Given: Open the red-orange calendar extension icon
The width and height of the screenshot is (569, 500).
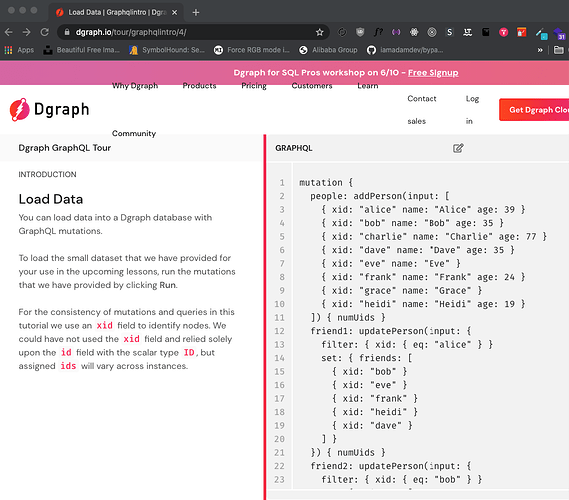Looking at the screenshot, I should [521, 32].
